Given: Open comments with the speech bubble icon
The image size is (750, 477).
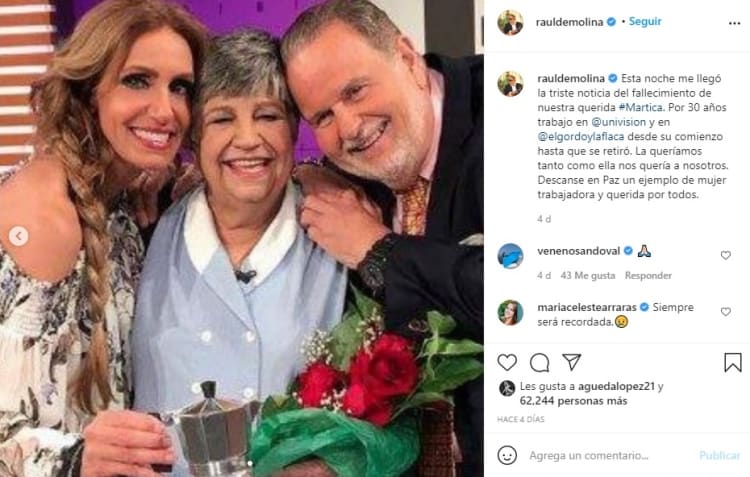Looking at the screenshot, I should pos(540,363).
